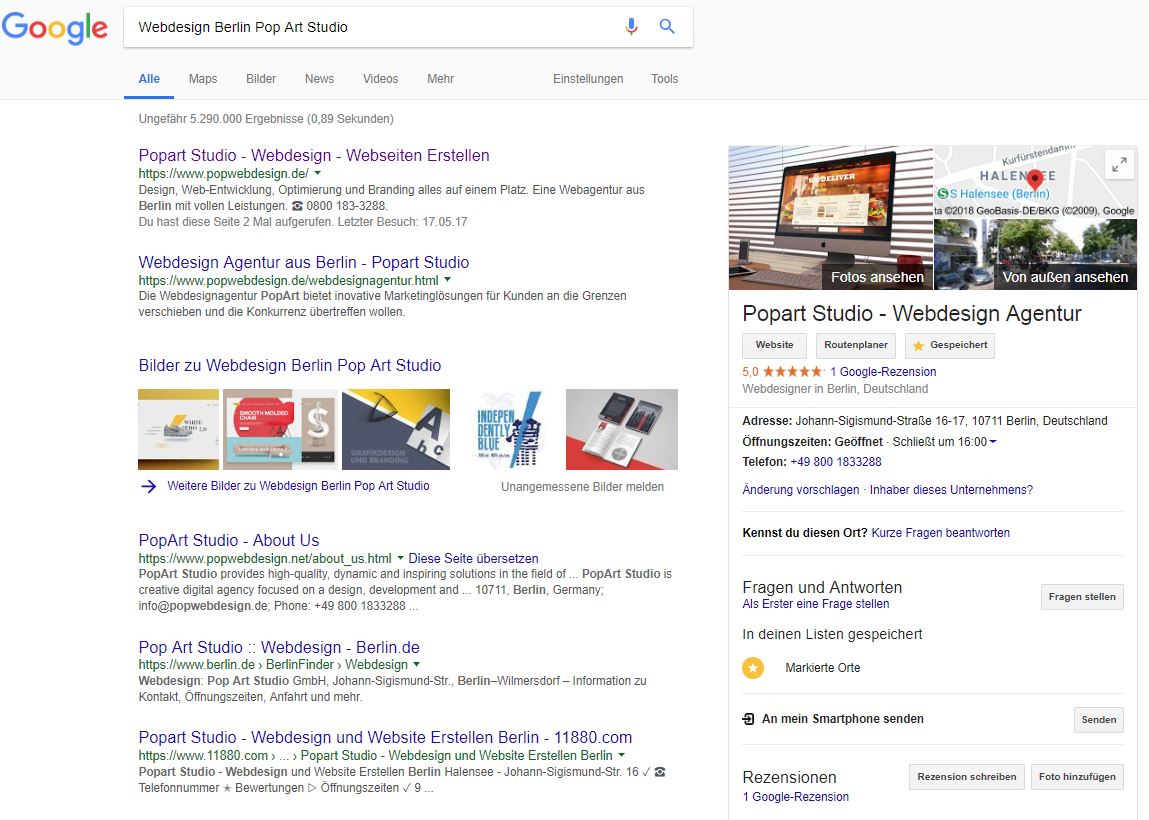Click the Markierte Orte list entry
Image resolution: width=1149 pixels, height=820 pixels.
point(823,668)
